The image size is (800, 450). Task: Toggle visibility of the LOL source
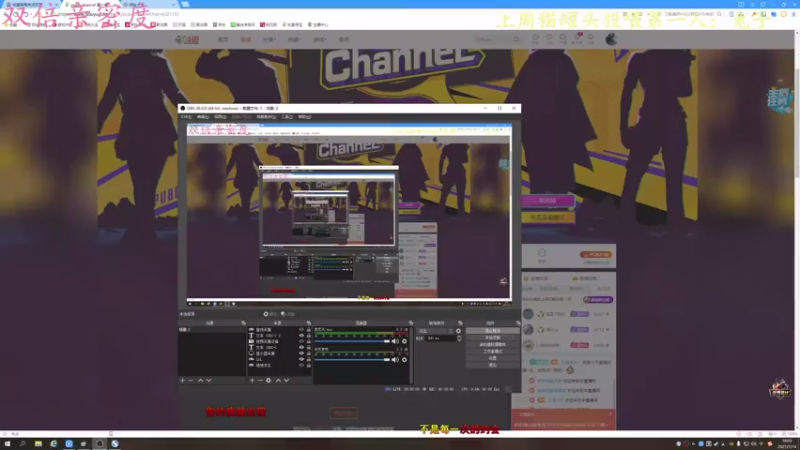(x=301, y=359)
